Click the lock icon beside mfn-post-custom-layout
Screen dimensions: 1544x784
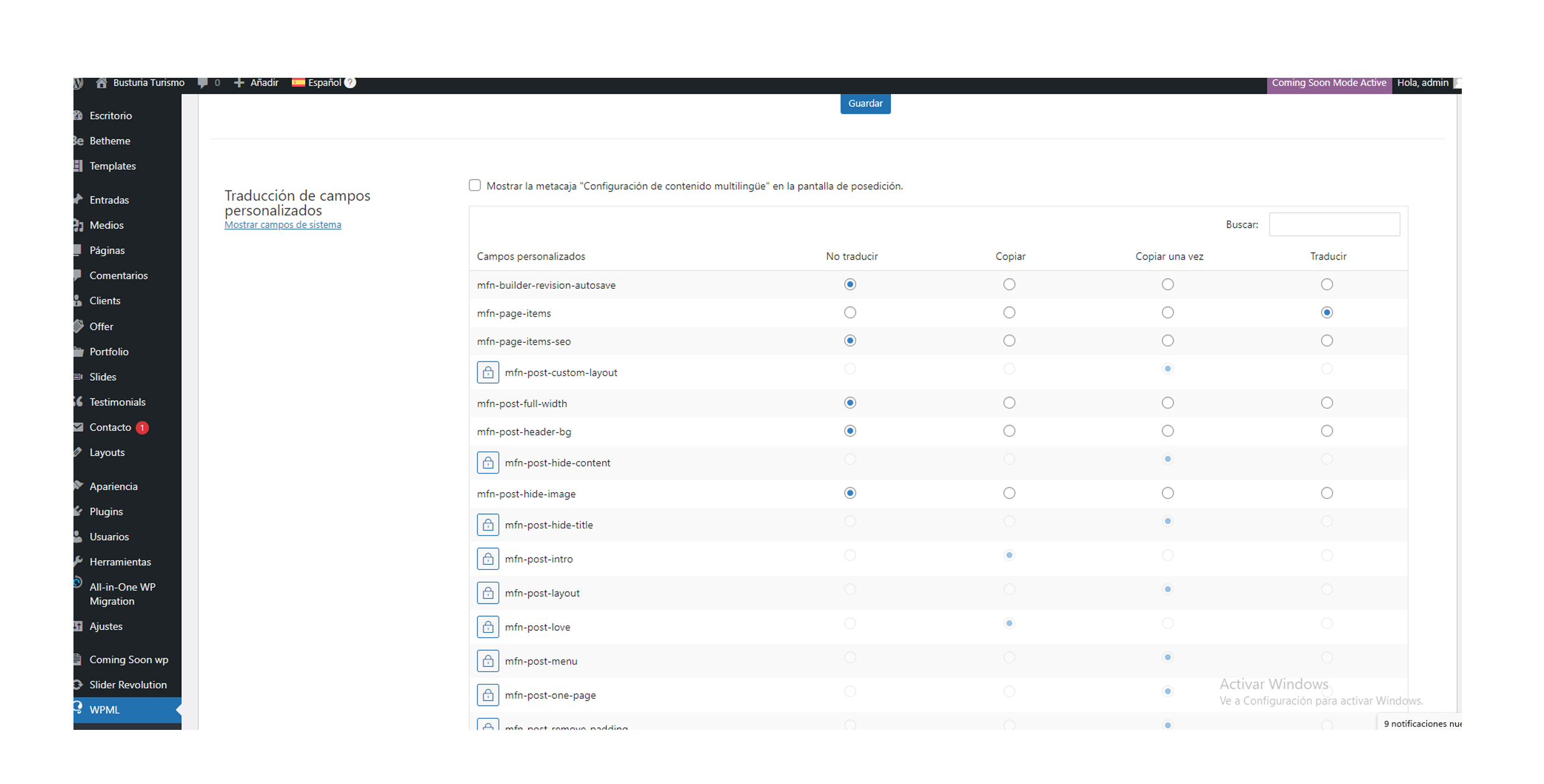(x=487, y=372)
